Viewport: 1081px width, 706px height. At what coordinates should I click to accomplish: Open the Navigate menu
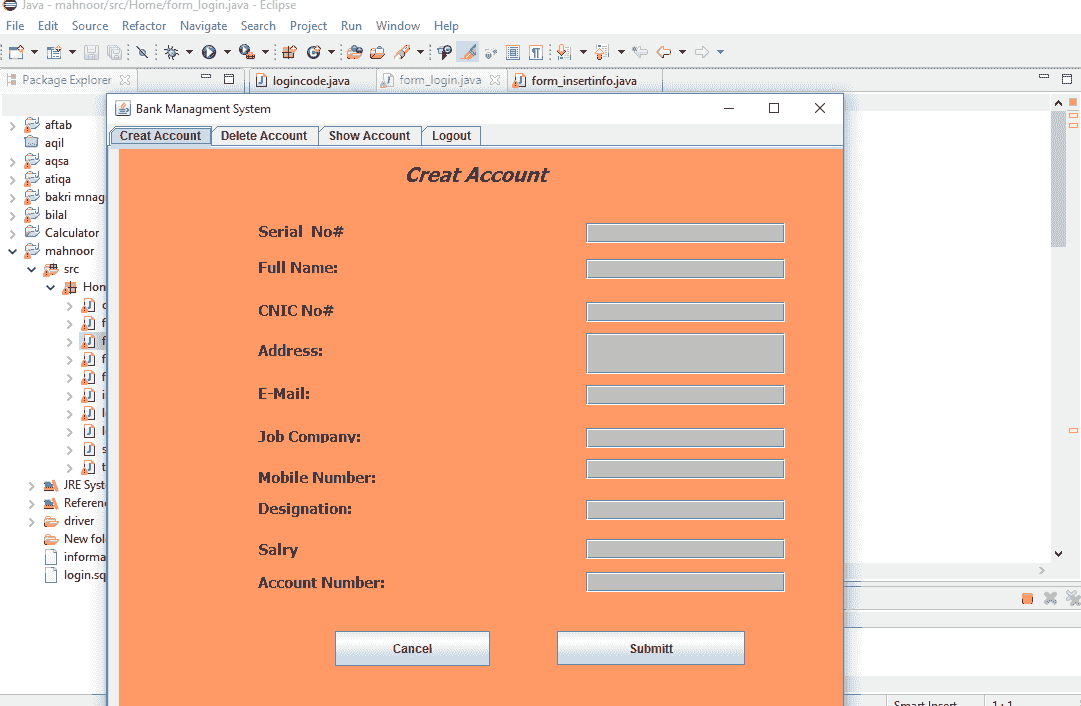pyautogui.click(x=203, y=26)
